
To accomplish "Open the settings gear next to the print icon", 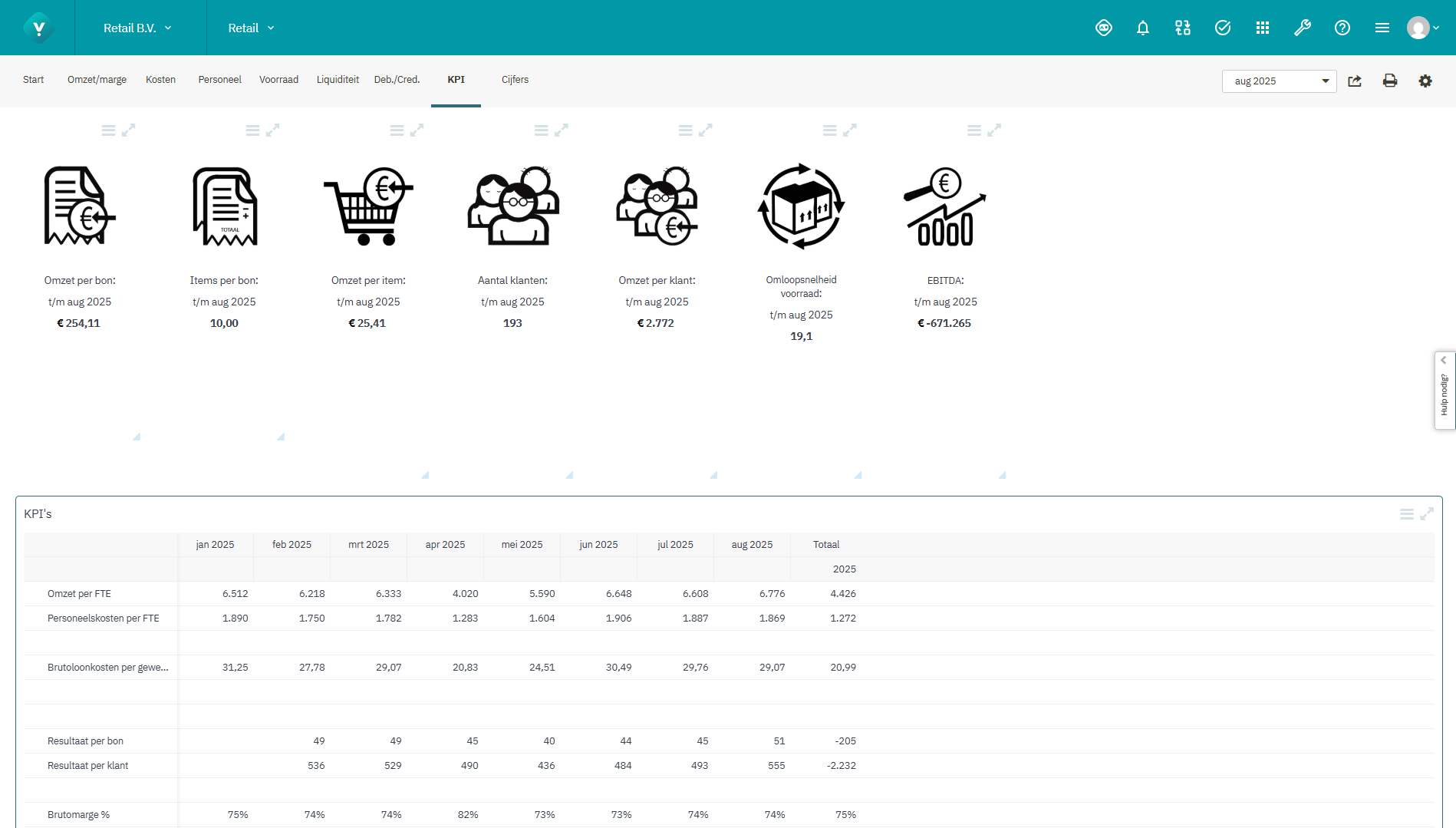I will [x=1425, y=81].
